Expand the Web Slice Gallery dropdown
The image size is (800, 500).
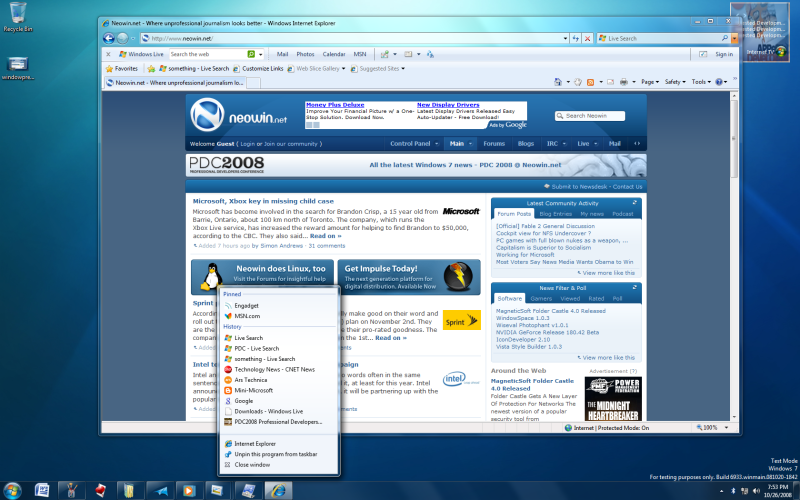[344, 68]
